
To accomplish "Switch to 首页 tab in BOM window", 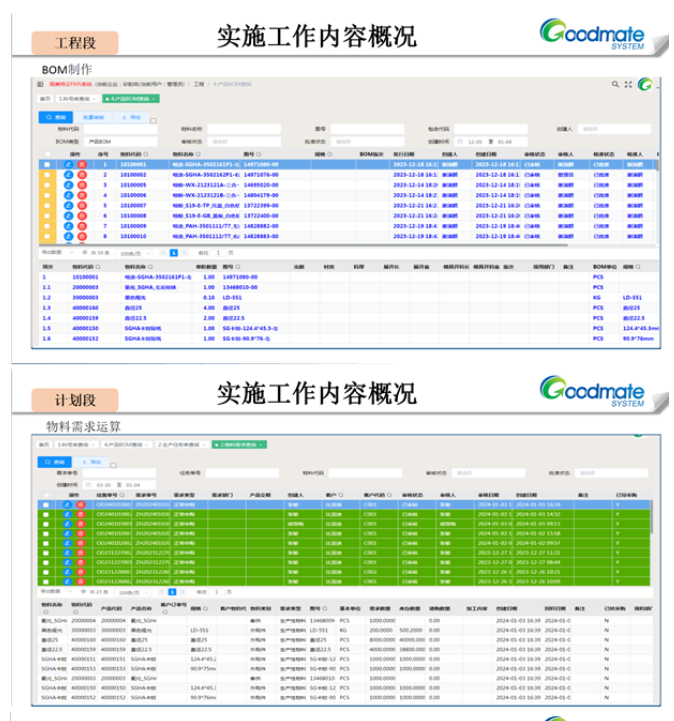I will click(x=46, y=99).
